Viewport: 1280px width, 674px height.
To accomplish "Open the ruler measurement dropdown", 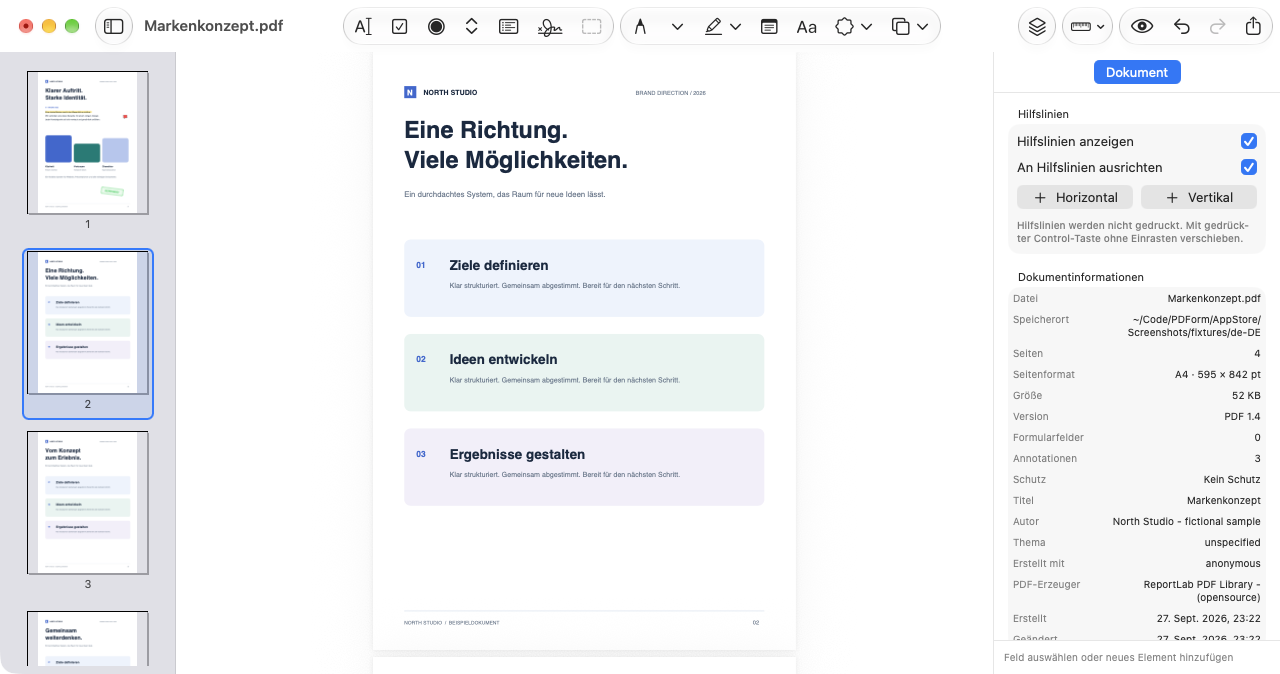I will tap(1087, 27).
